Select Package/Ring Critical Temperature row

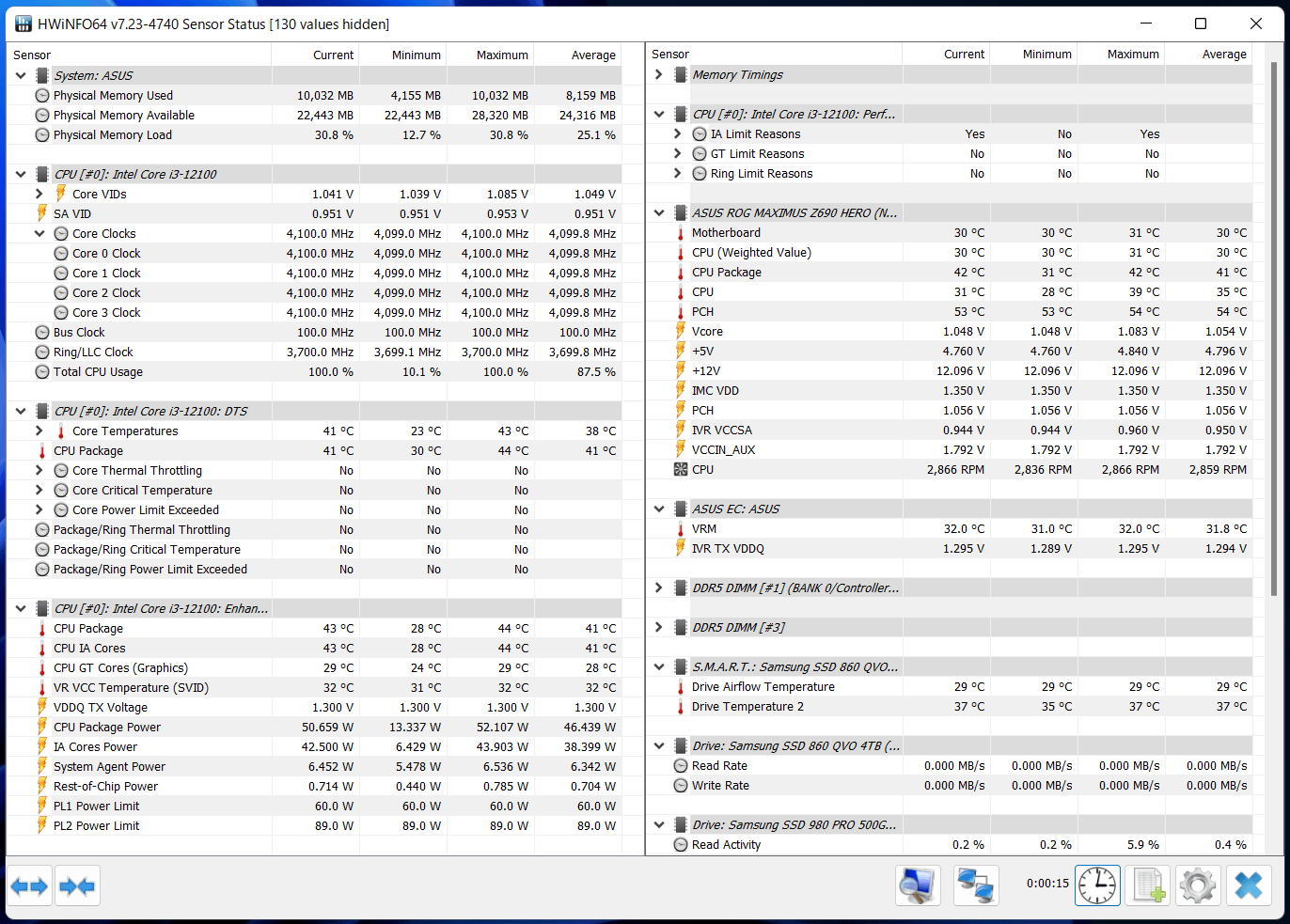315,549
